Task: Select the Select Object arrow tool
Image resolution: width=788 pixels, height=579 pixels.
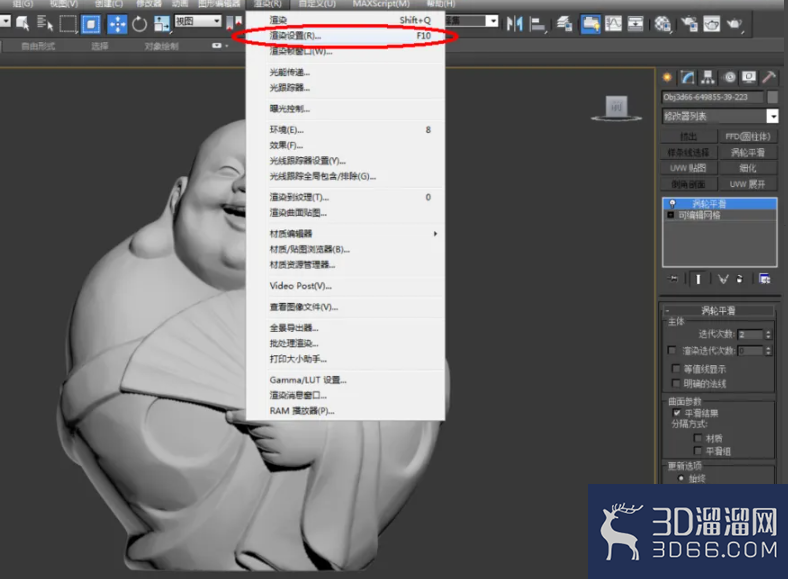Action: 23,23
